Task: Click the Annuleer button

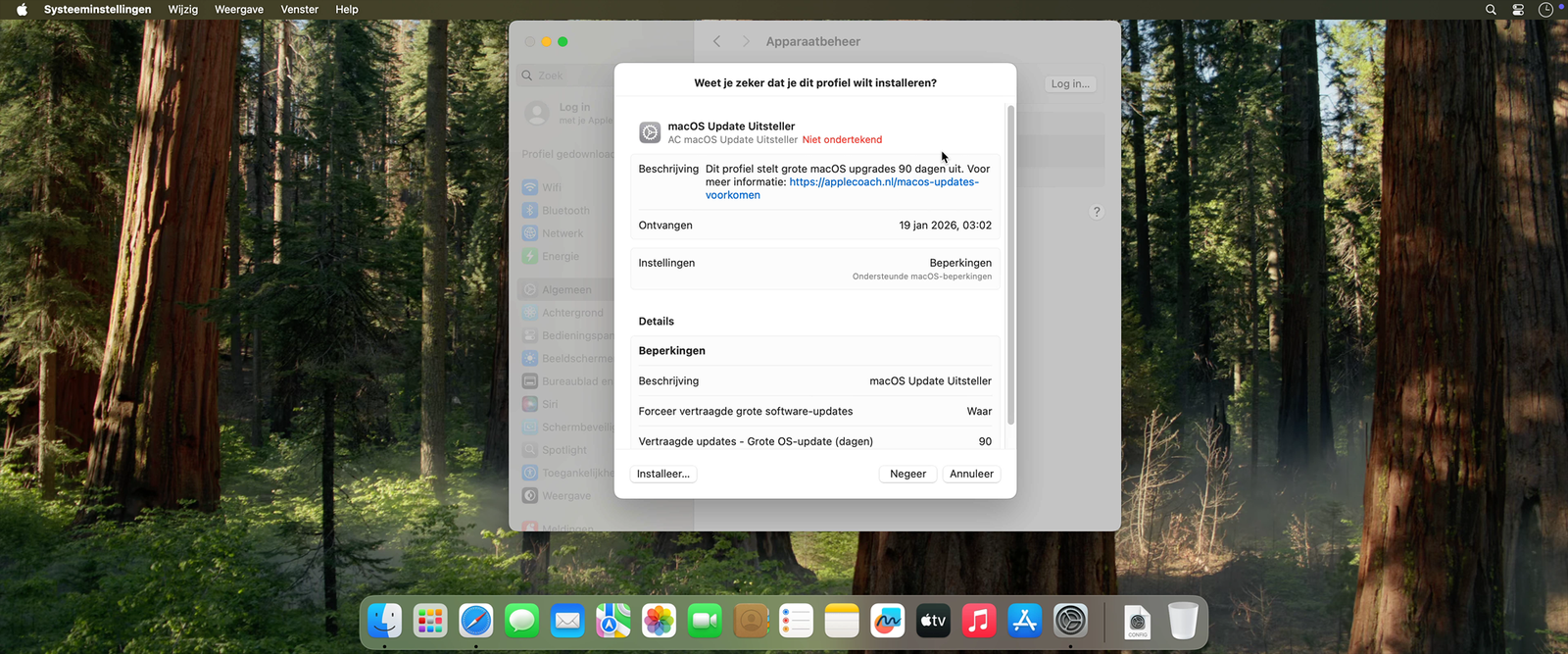Action: 971,474
